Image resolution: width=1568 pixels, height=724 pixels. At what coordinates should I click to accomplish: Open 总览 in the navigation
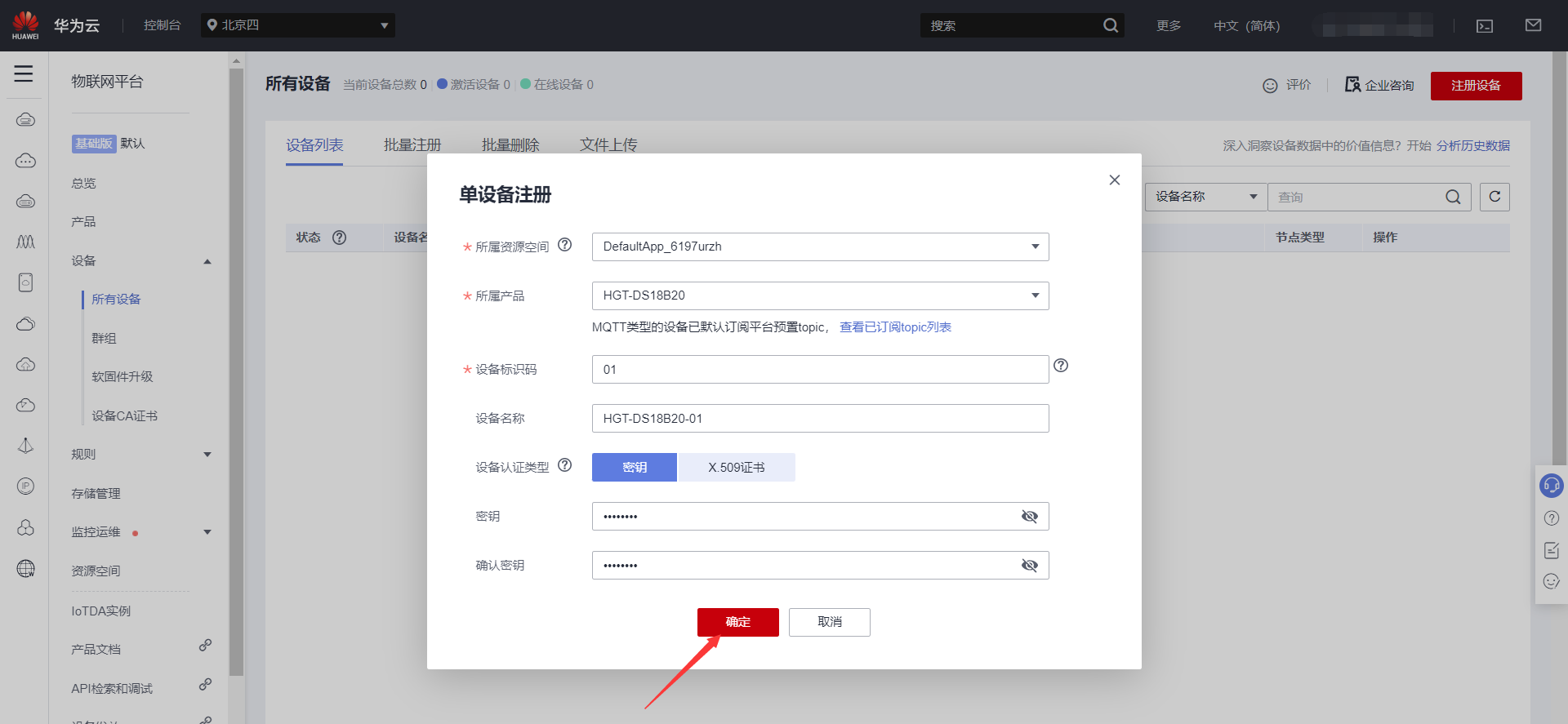(83, 183)
